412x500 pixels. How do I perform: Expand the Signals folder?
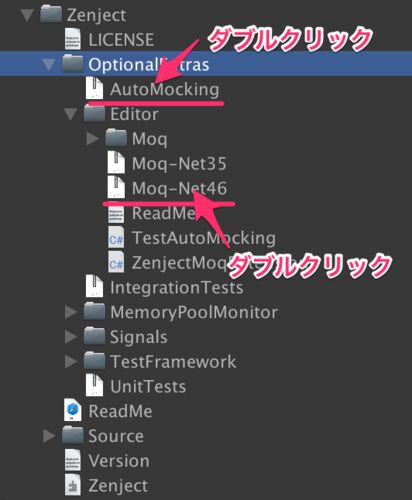71,337
